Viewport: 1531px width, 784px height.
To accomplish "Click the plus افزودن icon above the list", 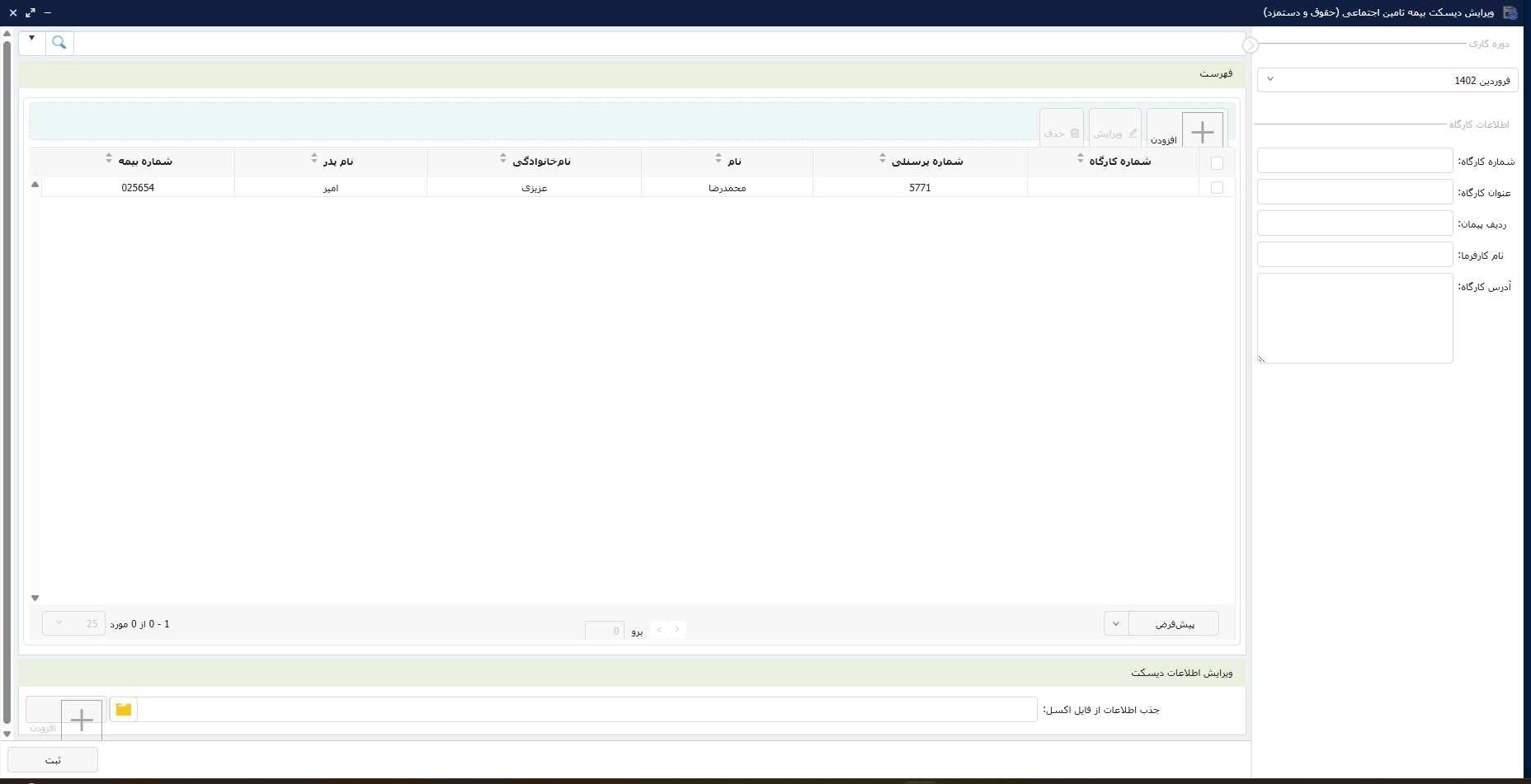I will coord(1202,131).
